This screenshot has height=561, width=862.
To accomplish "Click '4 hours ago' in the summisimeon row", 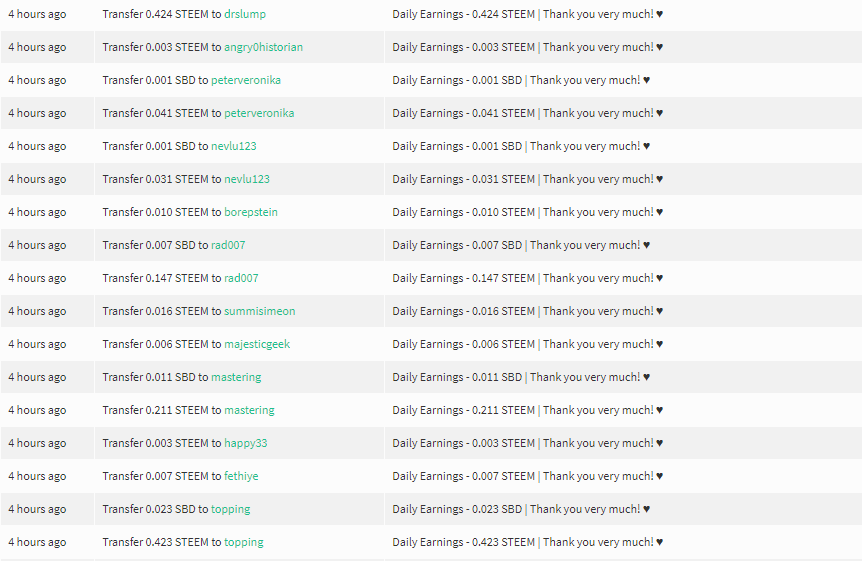I will click(x=37, y=311).
